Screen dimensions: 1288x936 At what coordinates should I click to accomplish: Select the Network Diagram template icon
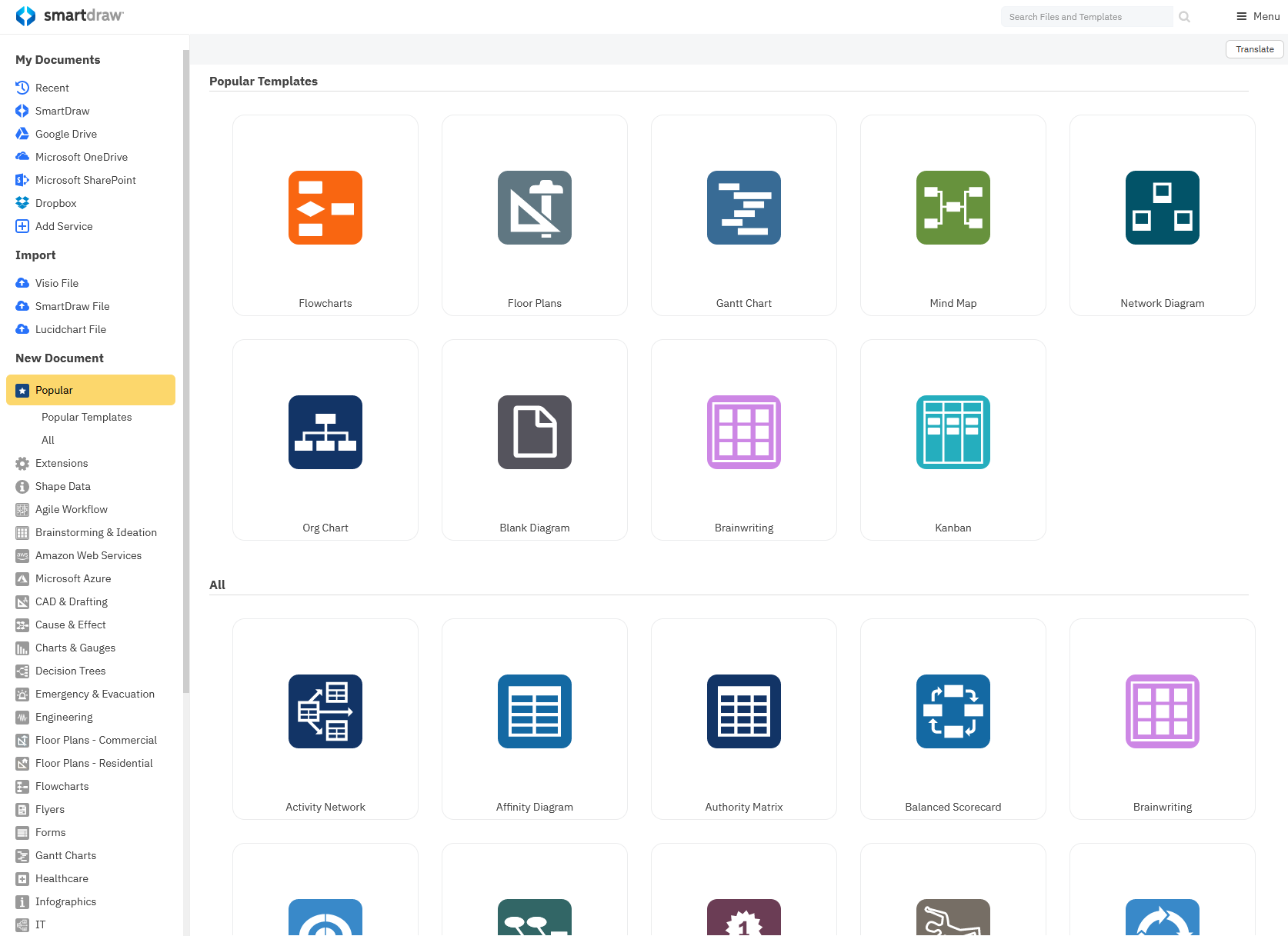pos(1163,208)
